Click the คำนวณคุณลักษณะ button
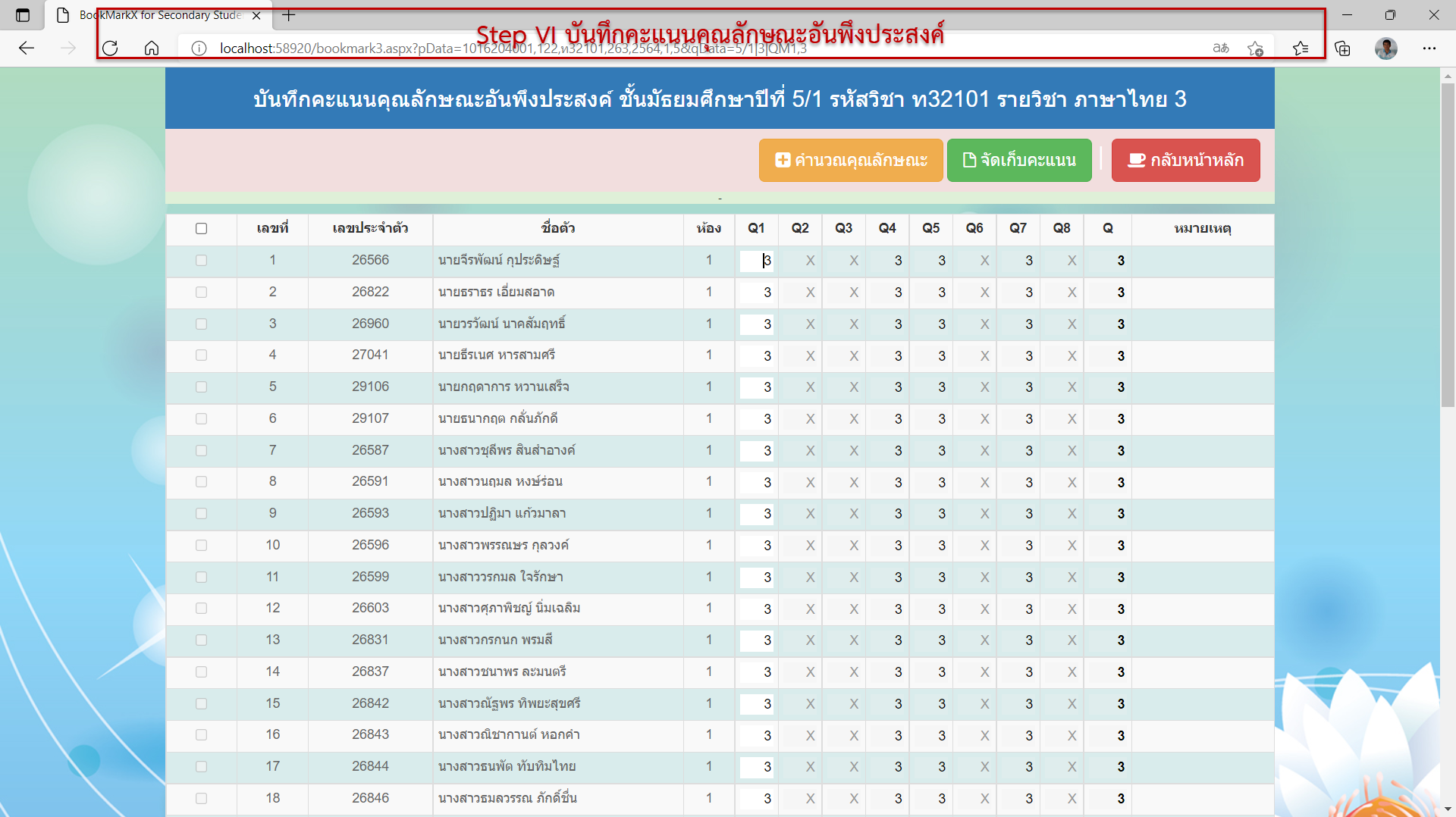1456x817 pixels. click(851, 160)
